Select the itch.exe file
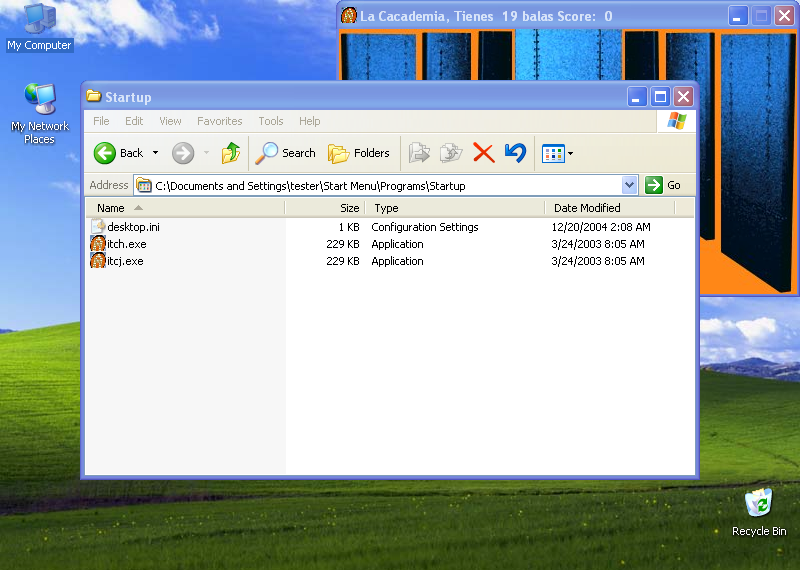 click(127, 244)
